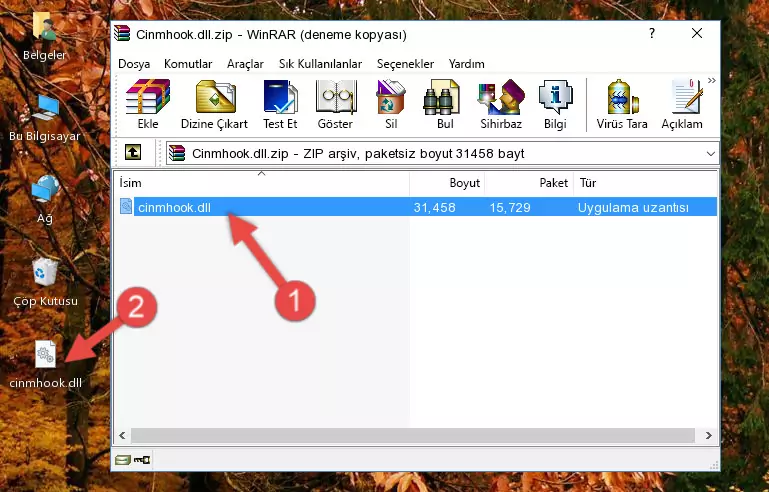The height and width of the screenshot is (492, 769).
Task: Click the Sil (Delete) toolbar icon
Action: pyautogui.click(x=391, y=104)
